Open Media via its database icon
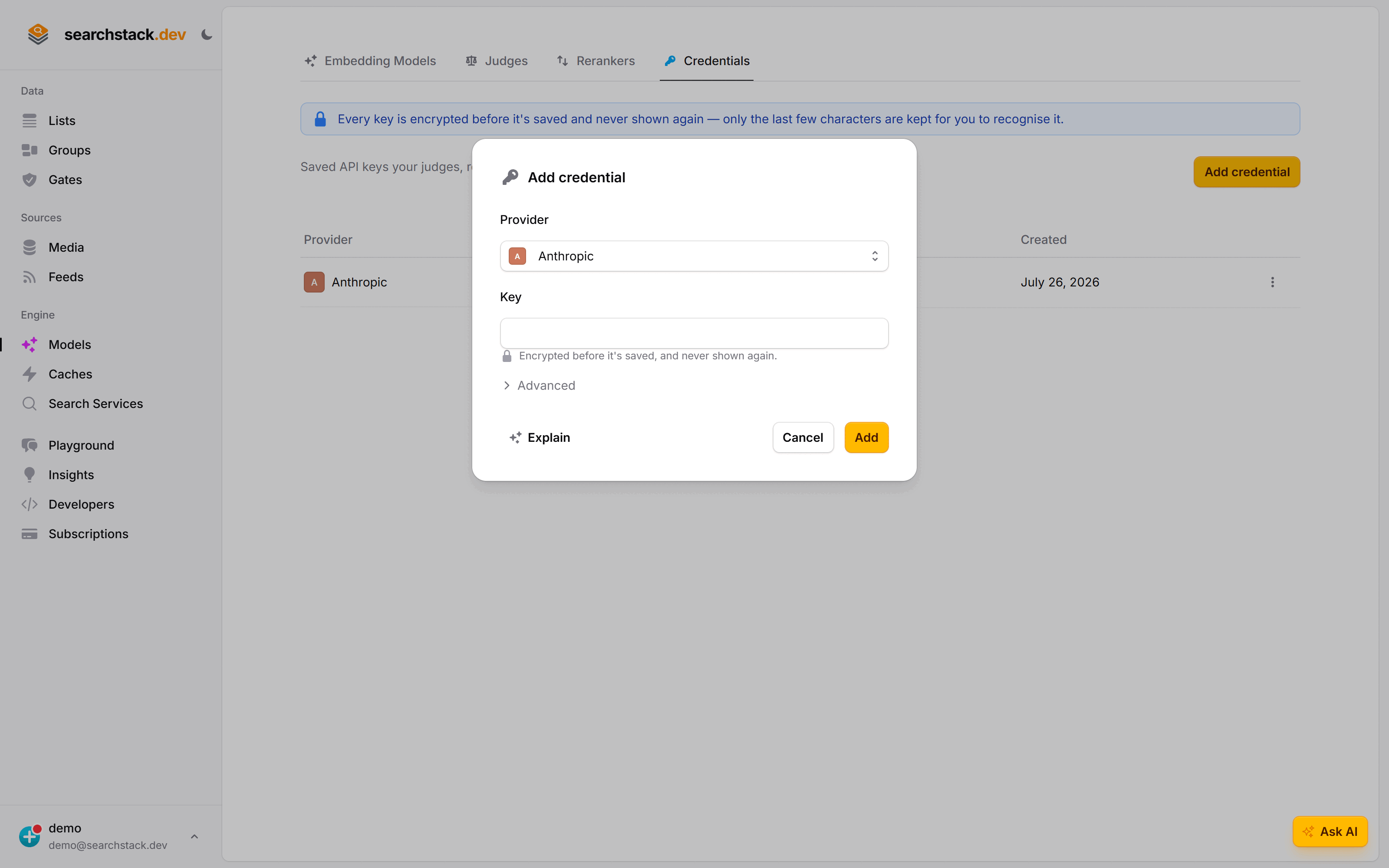Screen dimensions: 1389x868 [29, 247]
